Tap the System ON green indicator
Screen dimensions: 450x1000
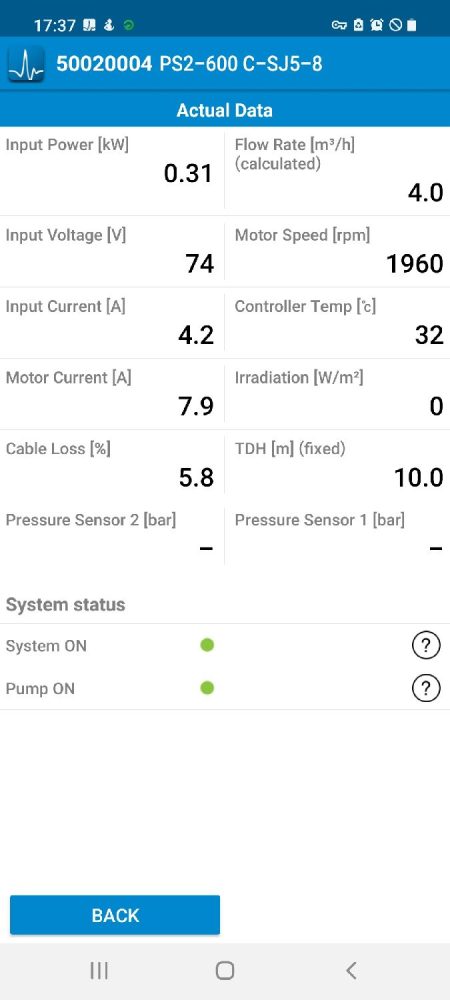click(207, 645)
